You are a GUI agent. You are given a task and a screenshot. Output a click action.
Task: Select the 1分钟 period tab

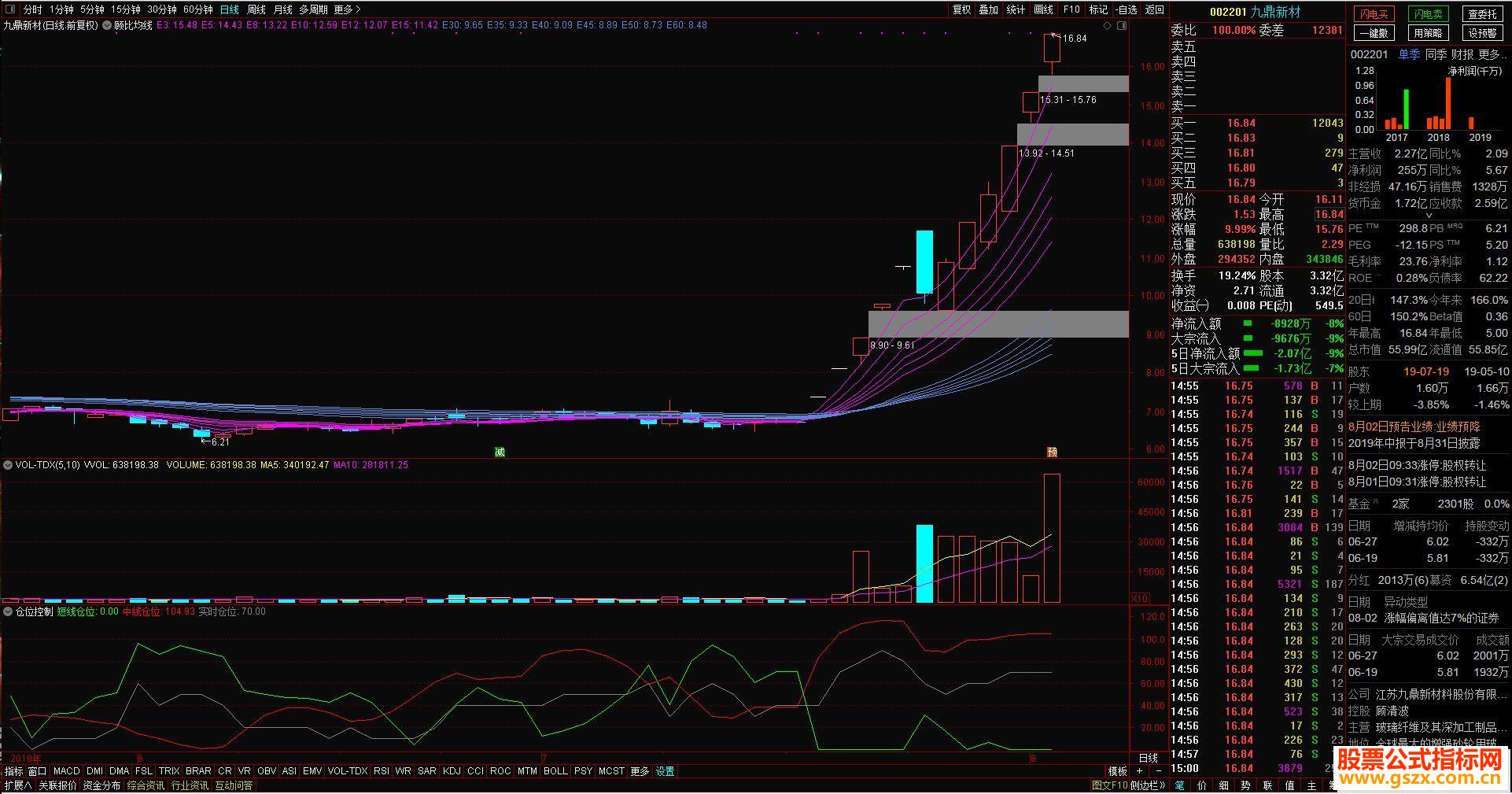61,9
